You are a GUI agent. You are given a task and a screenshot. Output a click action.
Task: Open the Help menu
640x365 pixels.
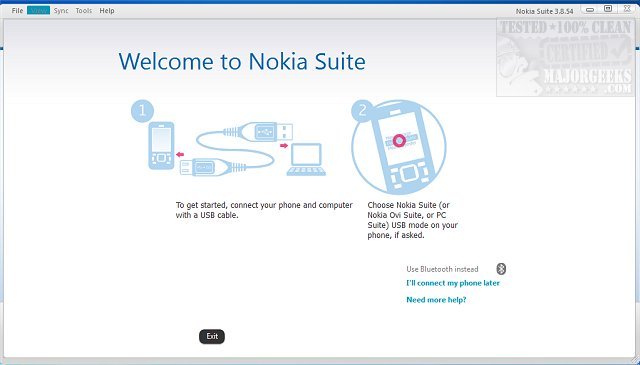(x=107, y=11)
